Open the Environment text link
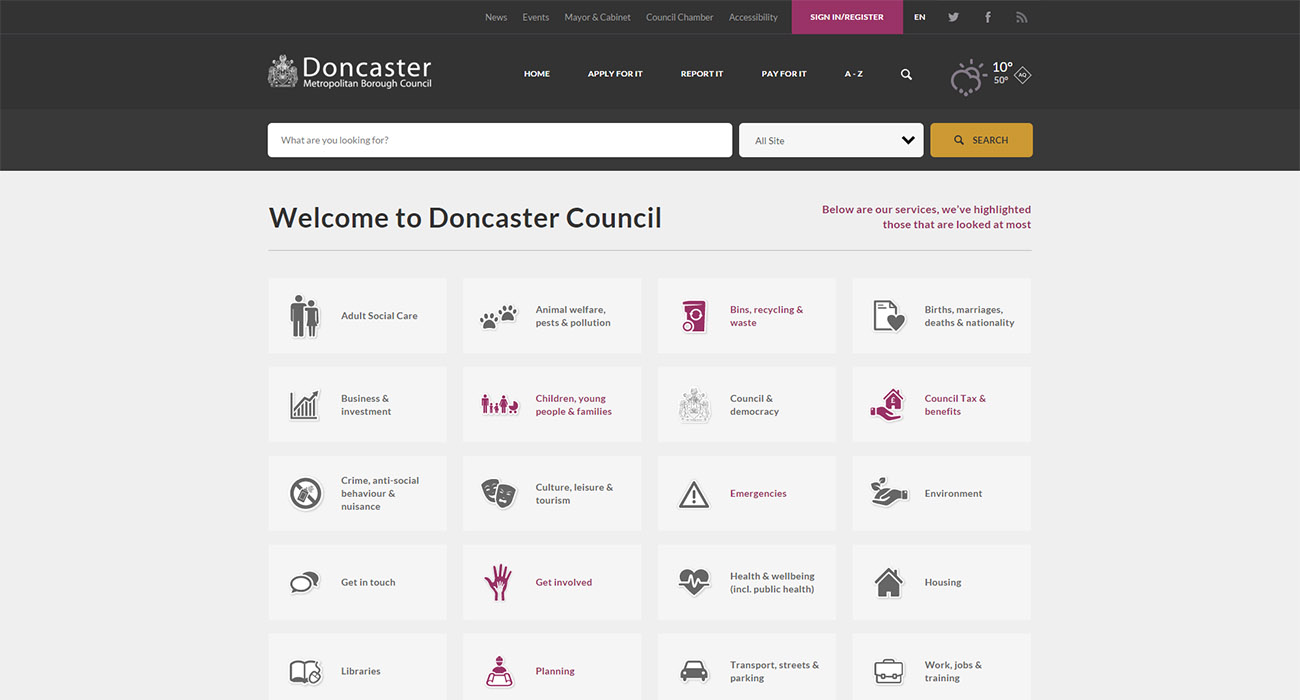Viewport: 1300px width, 700px height. [x=953, y=494]
